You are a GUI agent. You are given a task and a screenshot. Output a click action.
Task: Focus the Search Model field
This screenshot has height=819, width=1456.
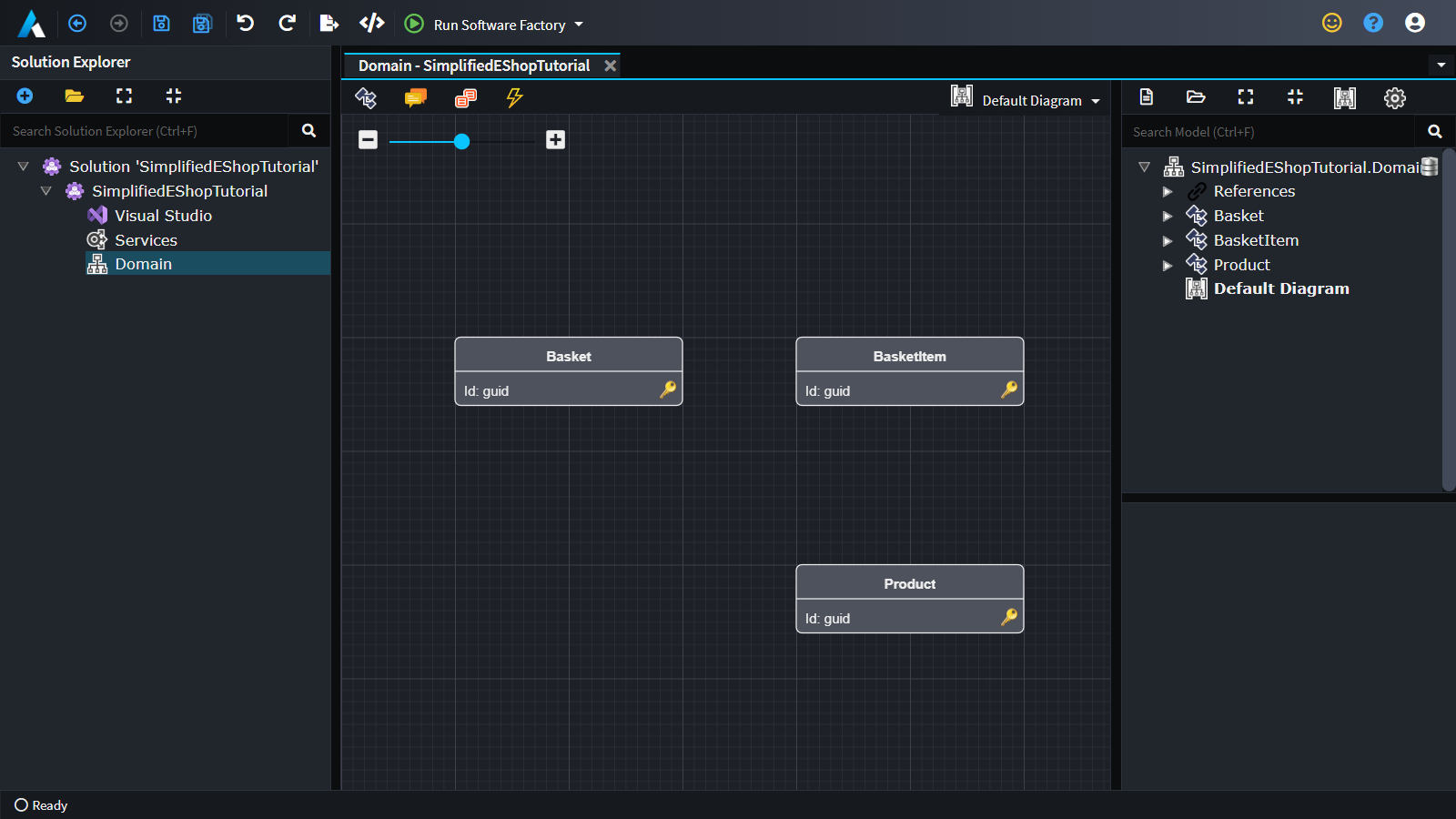click(x=1269, y=132)
